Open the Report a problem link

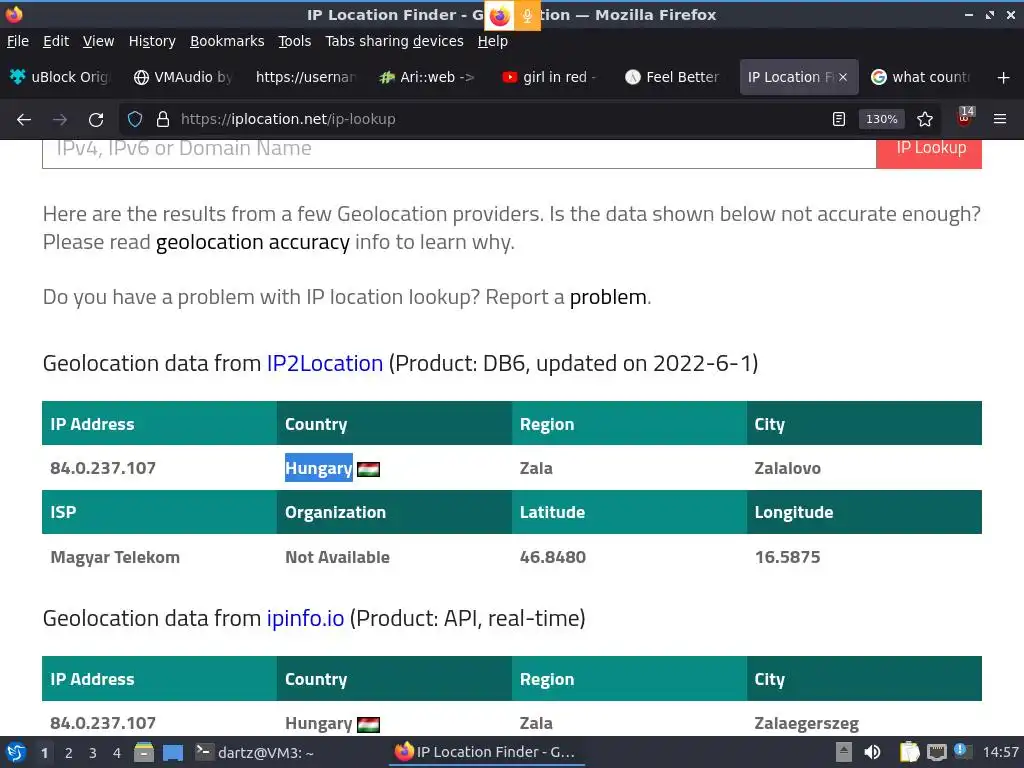coord(608,297)
